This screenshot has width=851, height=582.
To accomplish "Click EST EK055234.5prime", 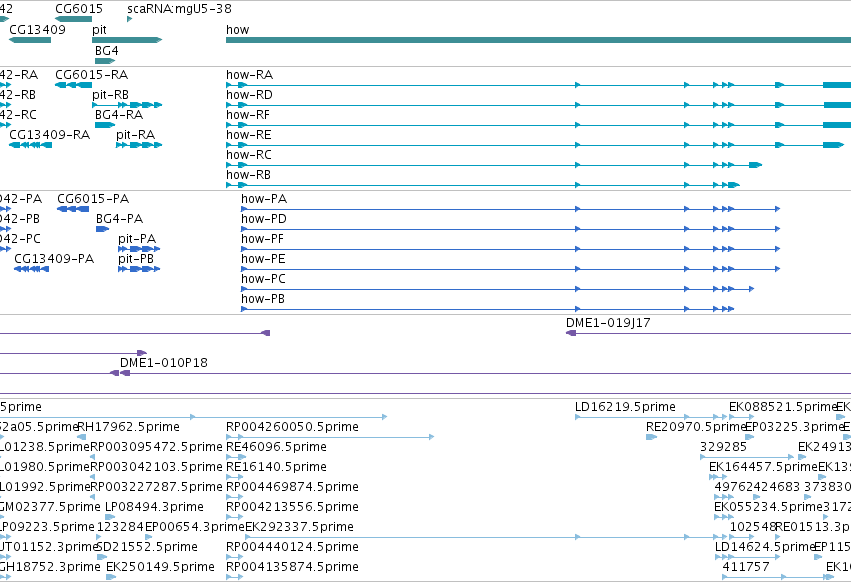I will pyautogui.click(x=768, y=507).
